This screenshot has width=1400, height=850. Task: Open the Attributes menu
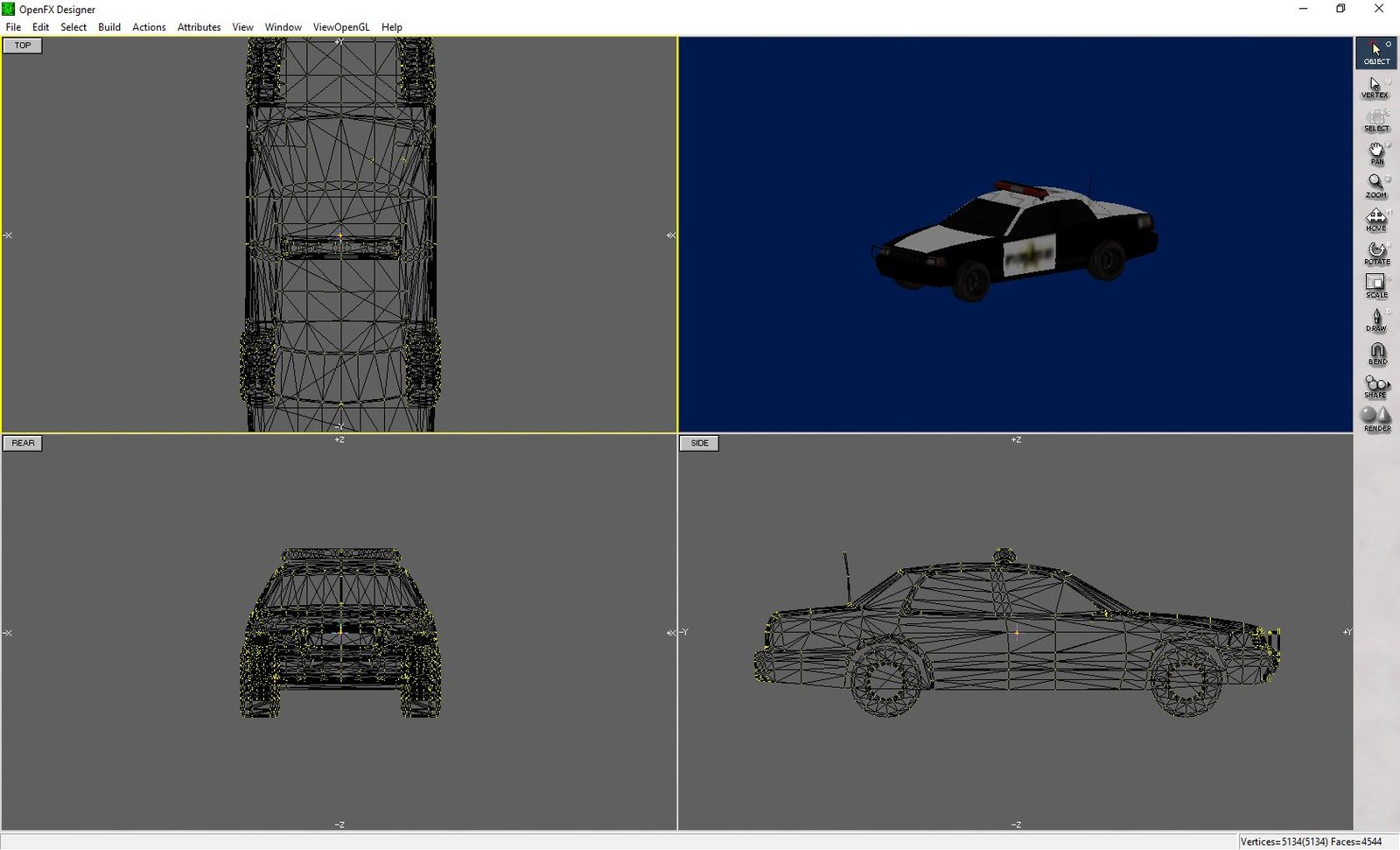(199, 27)
